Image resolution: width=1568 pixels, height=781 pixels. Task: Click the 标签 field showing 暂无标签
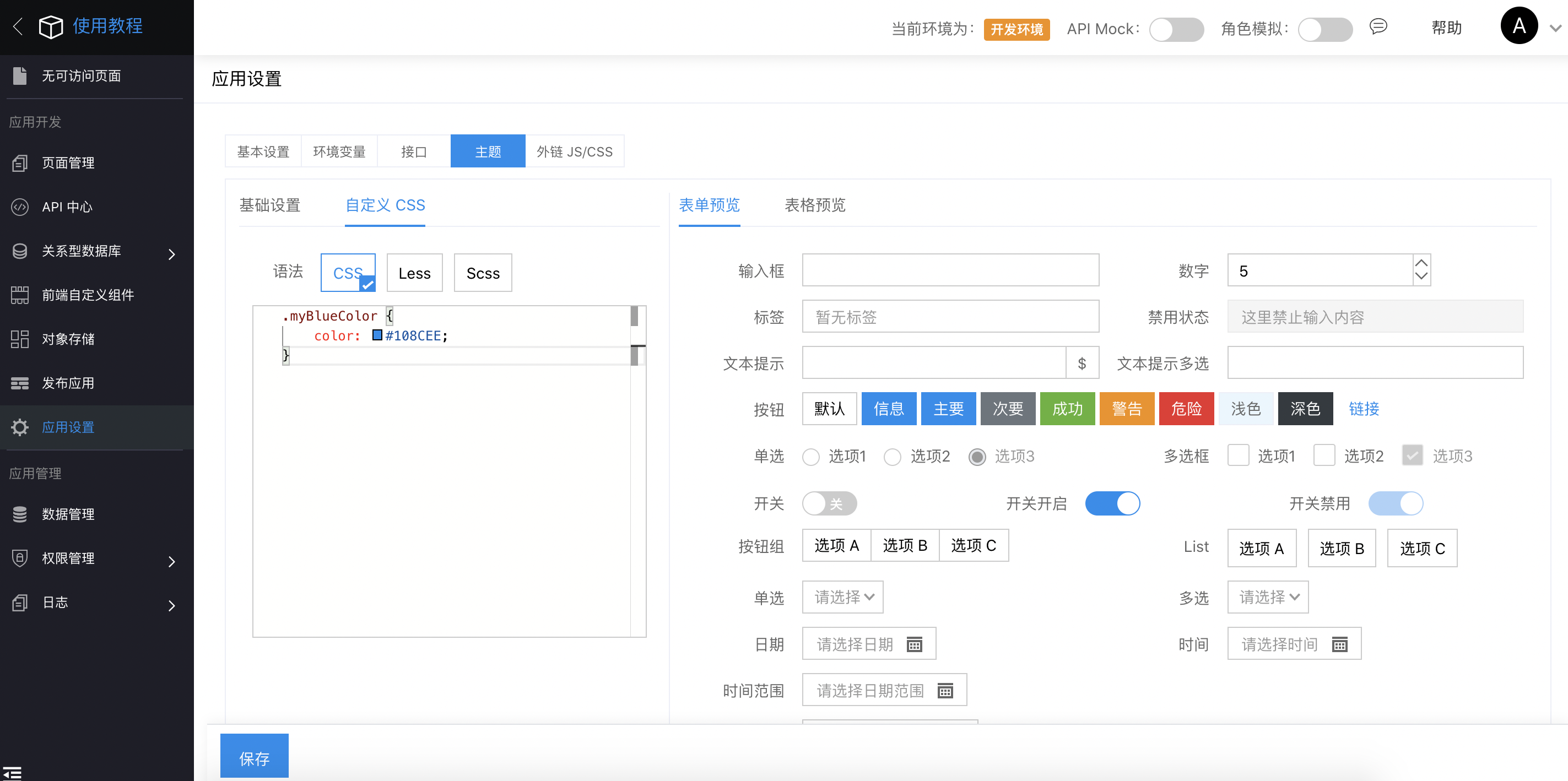(950, 316)
